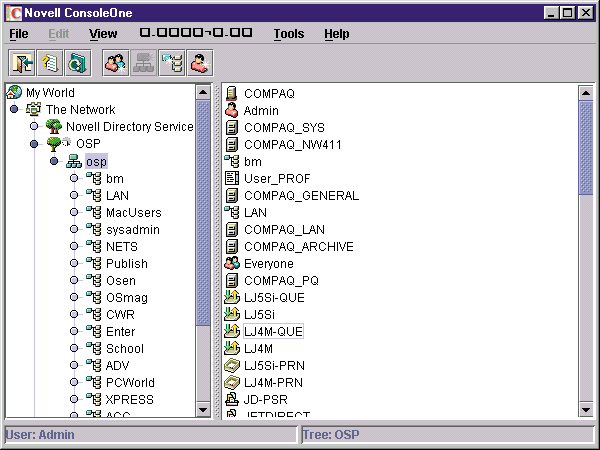Image resolution: width=600 pixels, height=450 pixels.
Task: Click the New Organizational Unit toolbar icon
Action: point(171,63)
